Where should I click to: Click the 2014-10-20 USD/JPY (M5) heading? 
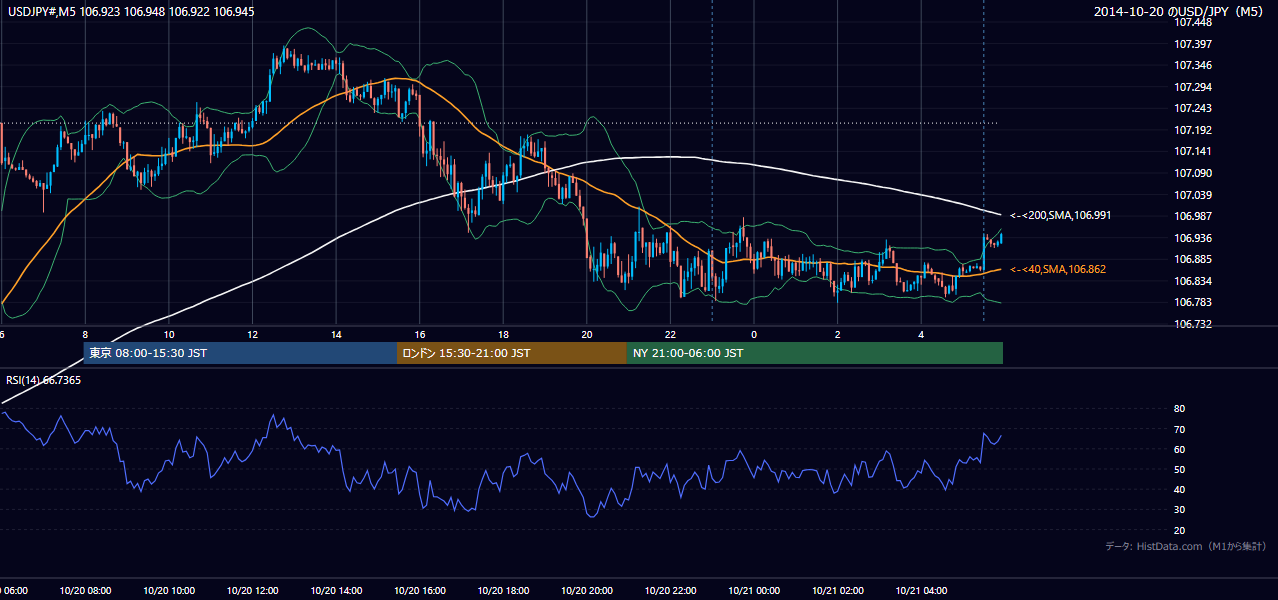1180,12
